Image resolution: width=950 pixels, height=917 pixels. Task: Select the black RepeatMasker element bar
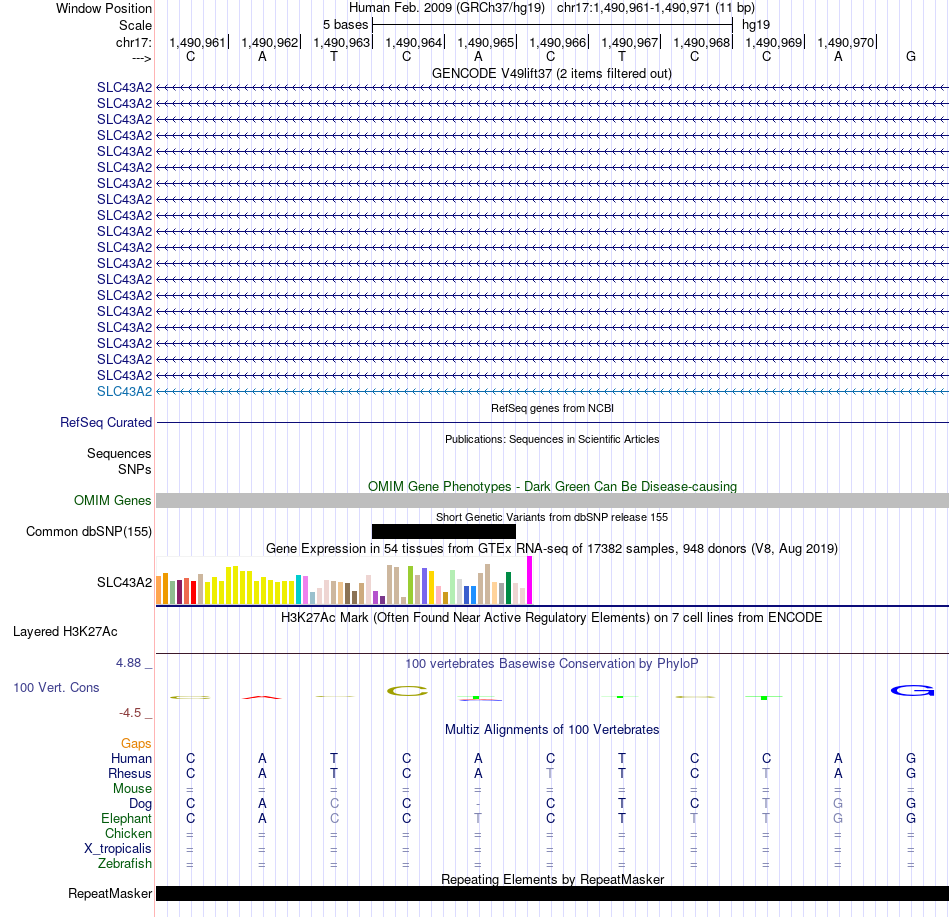(552, 893)
